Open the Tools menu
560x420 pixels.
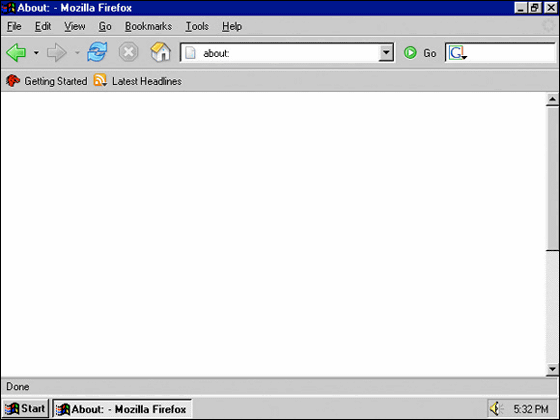(x=197, y=26)
